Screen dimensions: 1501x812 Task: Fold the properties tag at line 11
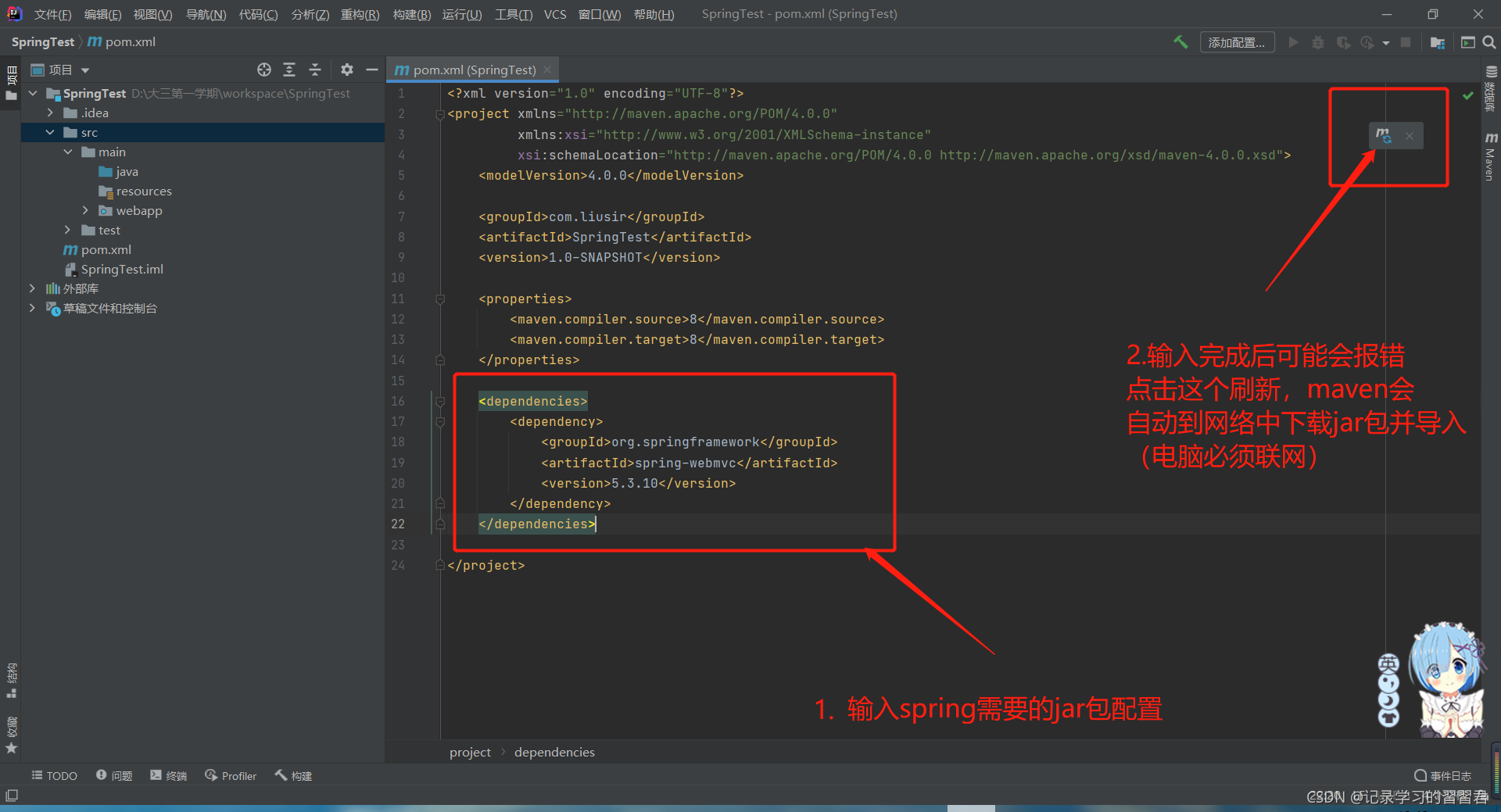coord(440,299)
